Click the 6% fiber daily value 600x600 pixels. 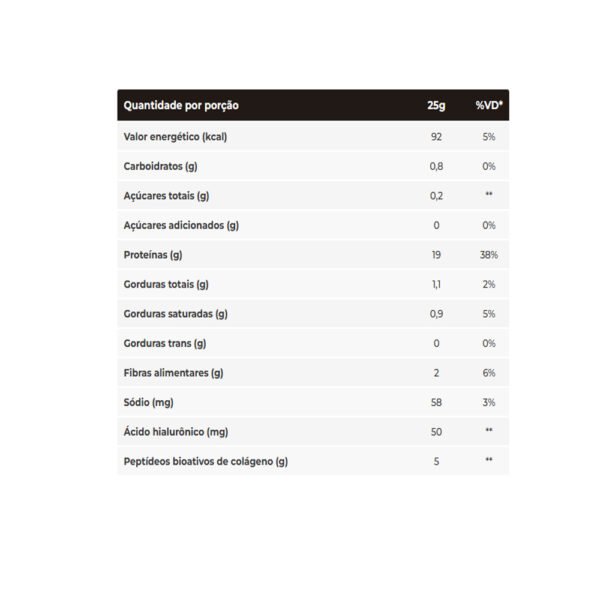[x=489, y=373]
